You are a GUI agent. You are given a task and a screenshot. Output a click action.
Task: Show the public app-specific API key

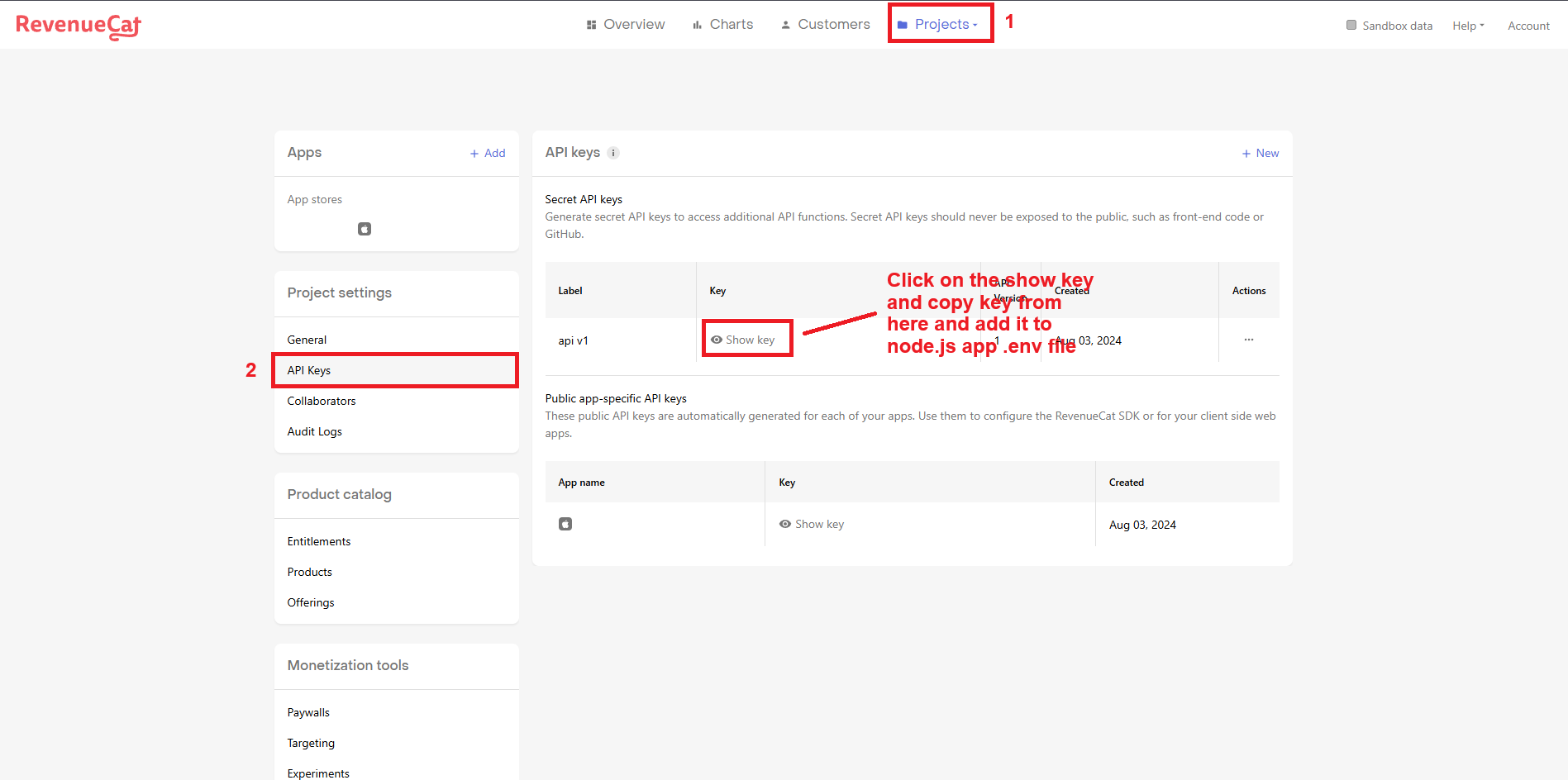tap(812, 524)
